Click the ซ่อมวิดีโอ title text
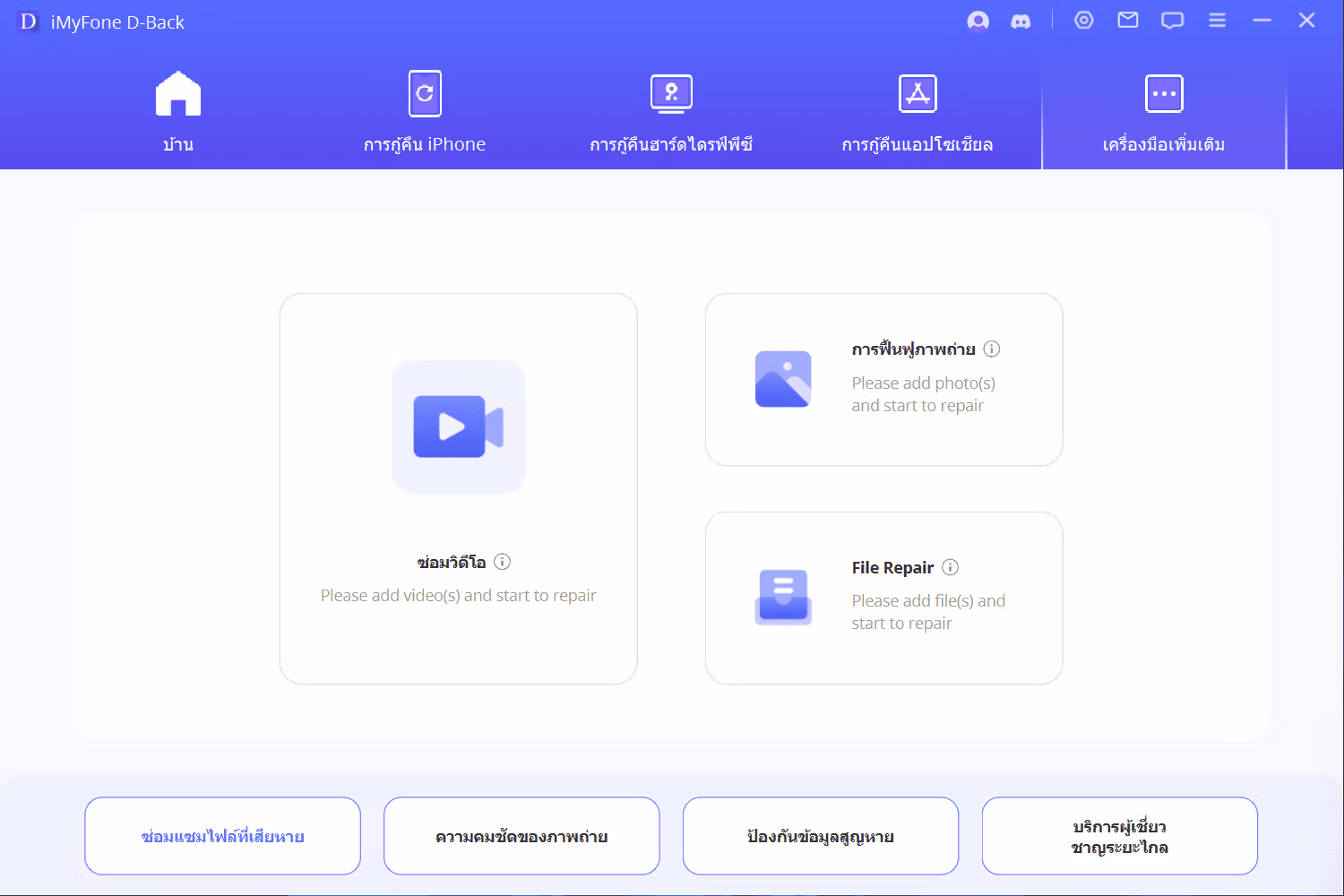Image resolution: width=1344 pixels, height=896 pixels. pyautogui.click(x=452, y=563)
